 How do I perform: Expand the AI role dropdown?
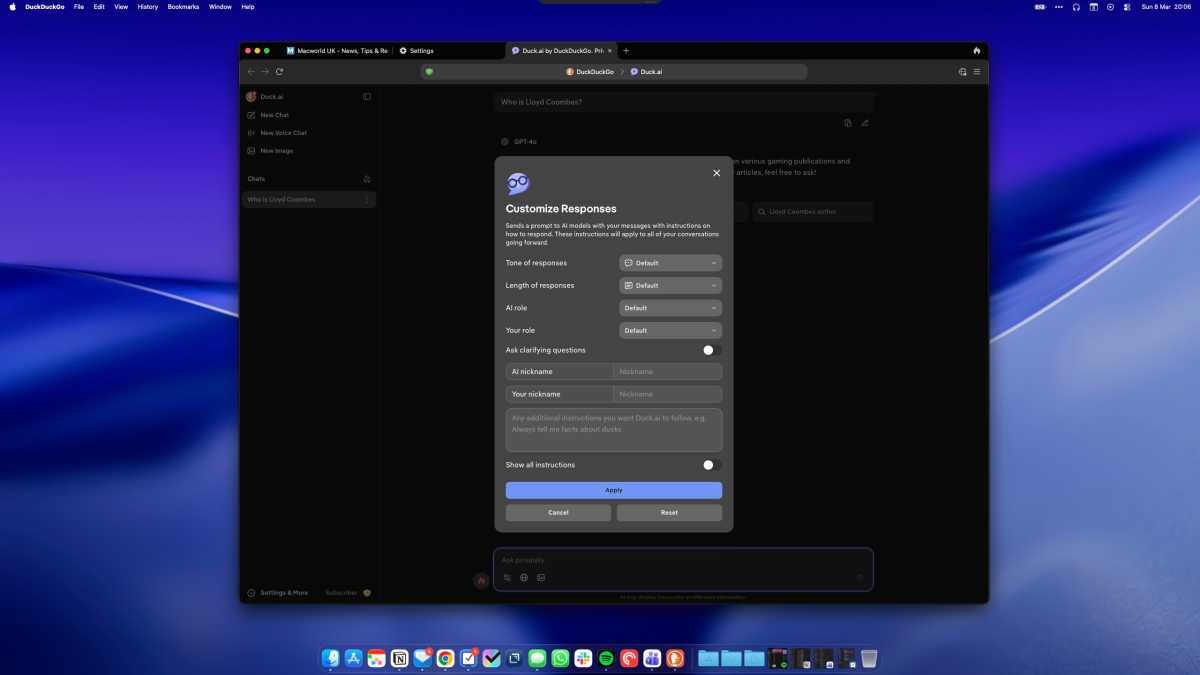(670, 308)
